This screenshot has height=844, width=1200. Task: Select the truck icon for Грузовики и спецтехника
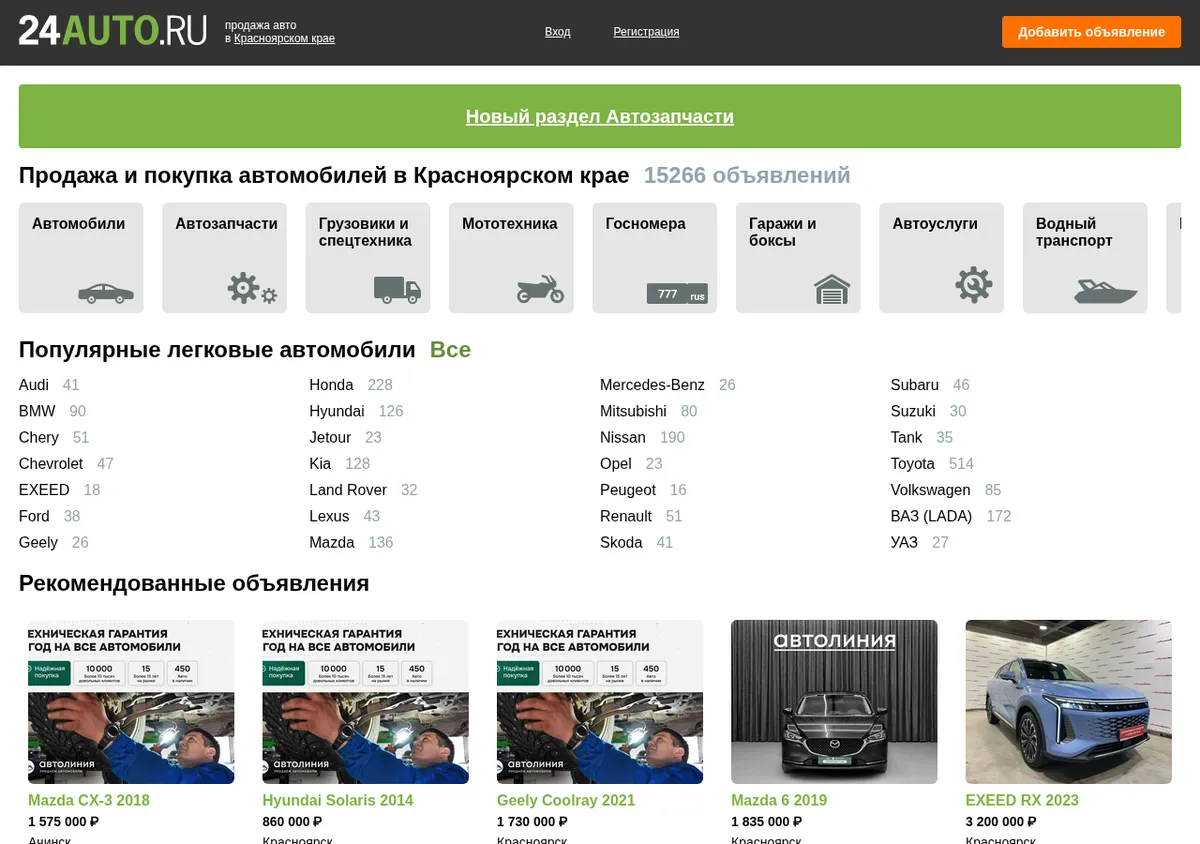397,290
